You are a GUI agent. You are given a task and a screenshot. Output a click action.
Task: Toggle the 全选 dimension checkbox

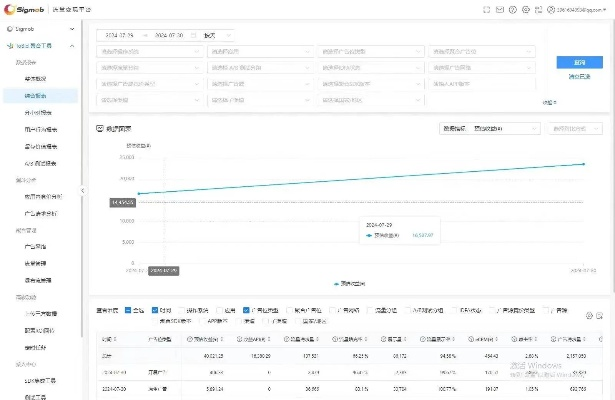click(x=127, y=310)
